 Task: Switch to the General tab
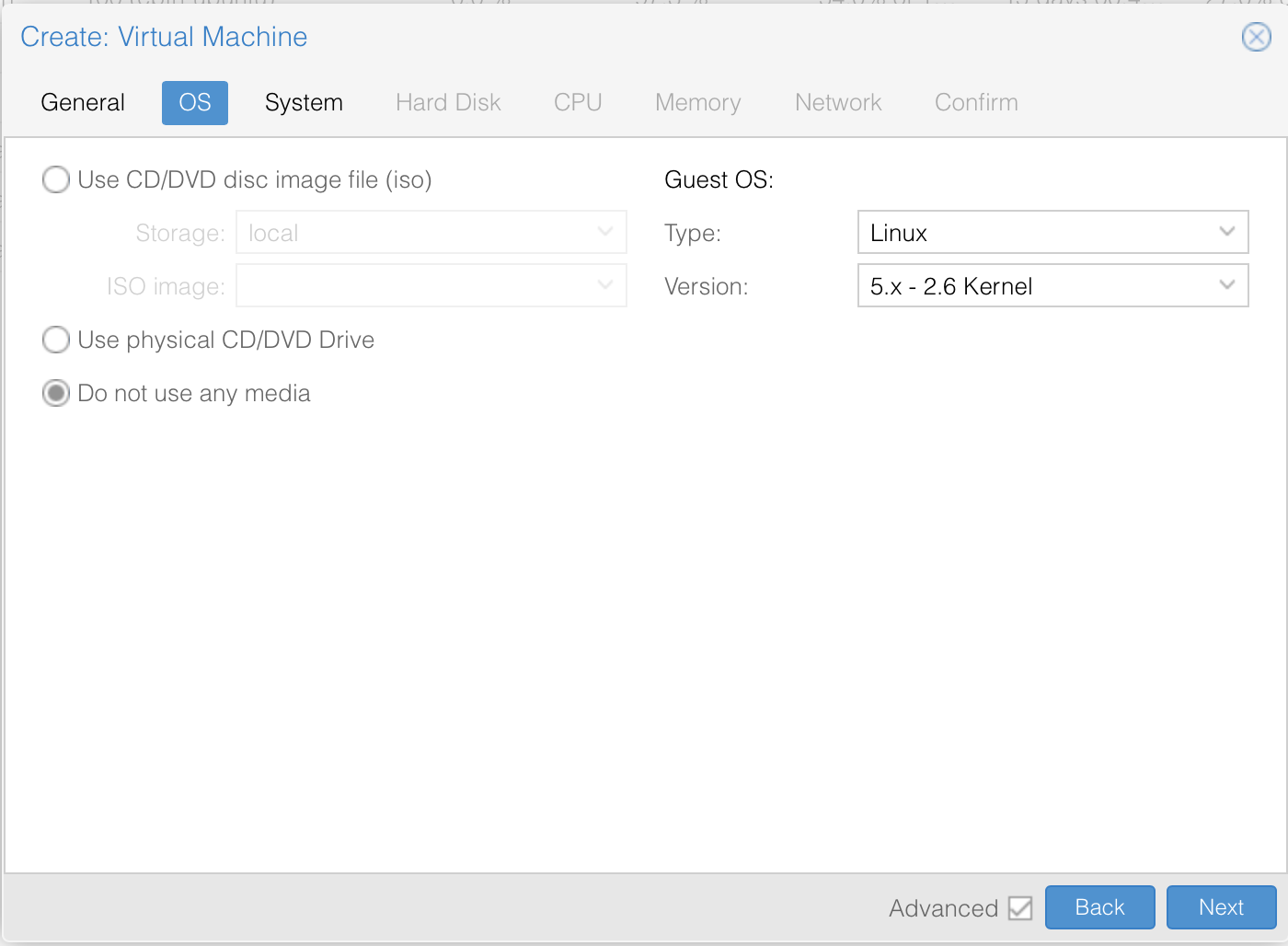point(83,102)
